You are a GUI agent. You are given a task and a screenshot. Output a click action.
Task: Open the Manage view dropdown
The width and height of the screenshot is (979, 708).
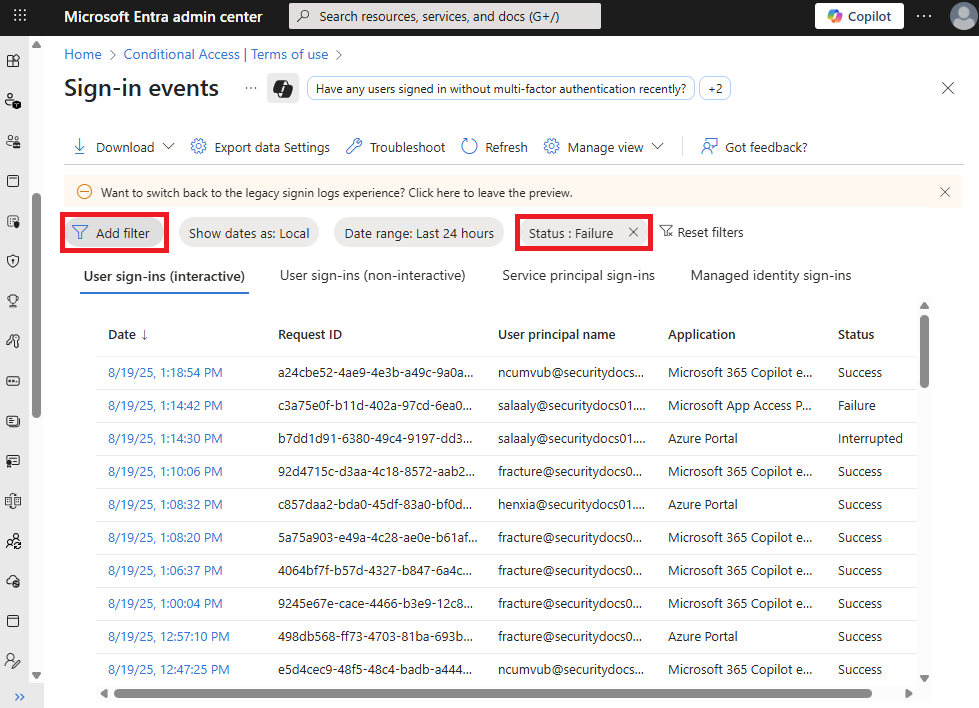tap(604, 146)
